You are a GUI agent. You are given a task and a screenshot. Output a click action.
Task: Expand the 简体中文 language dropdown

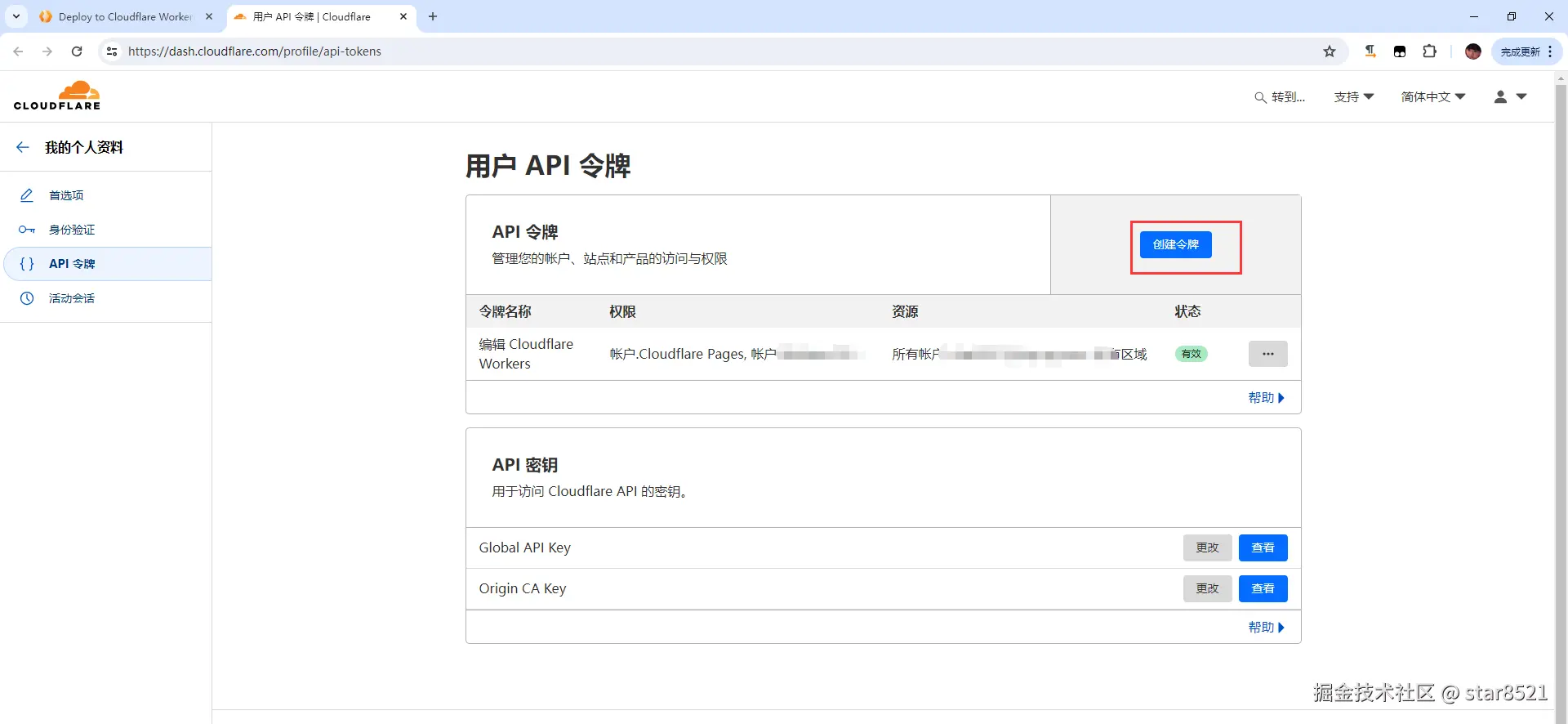[1433, 97]
